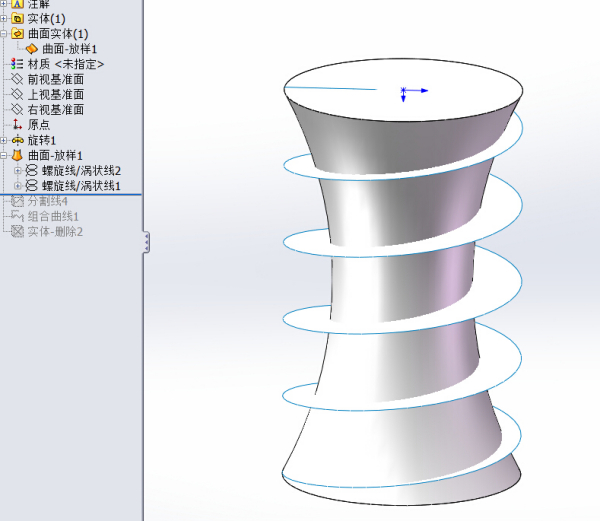Expand the 螺旋线/涡状线1 node

click(18, 186)
